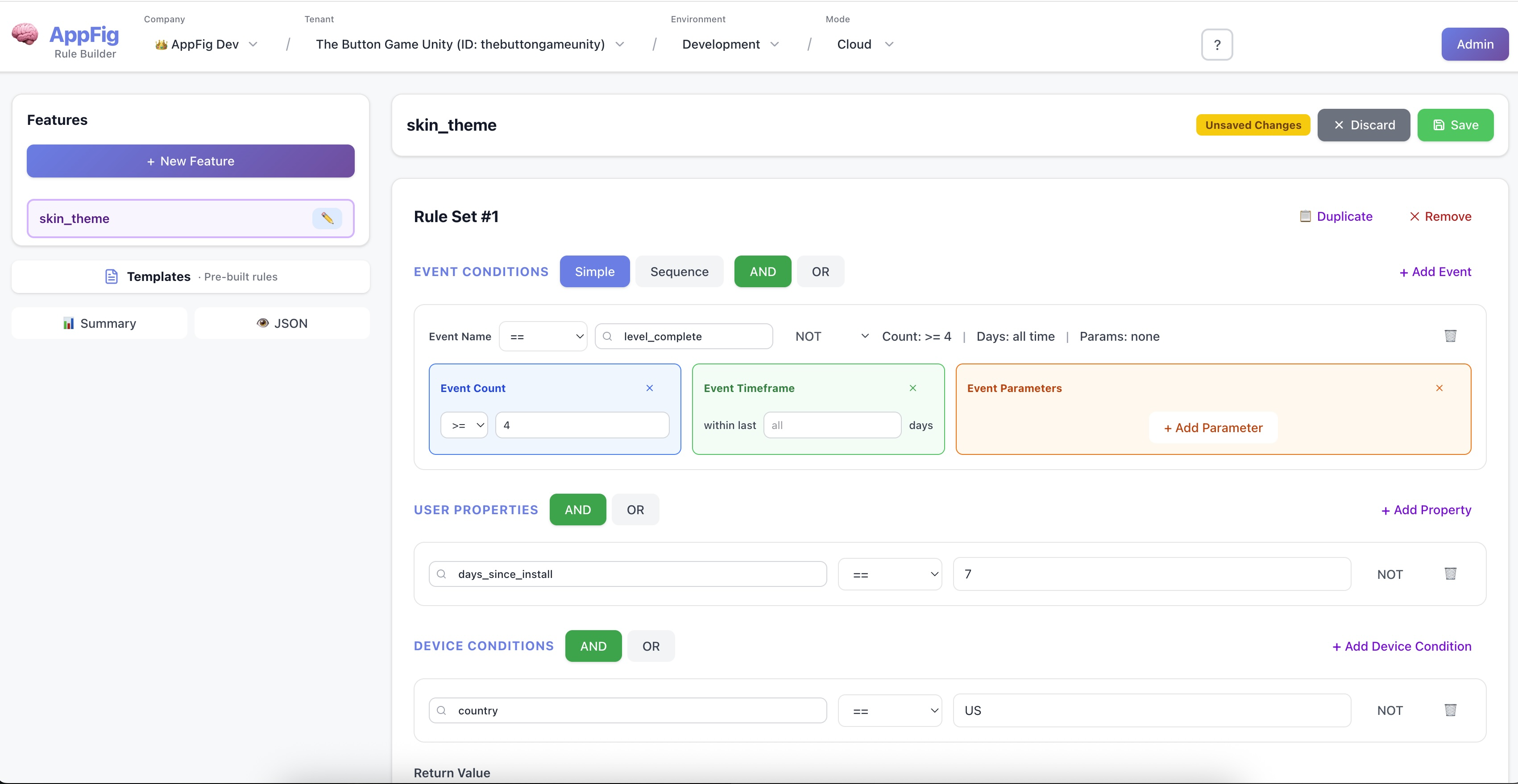The width and height of the screenshot is (1518, 784).
Task: Delete the days_since_install property row
Action: pos(1451,574)
